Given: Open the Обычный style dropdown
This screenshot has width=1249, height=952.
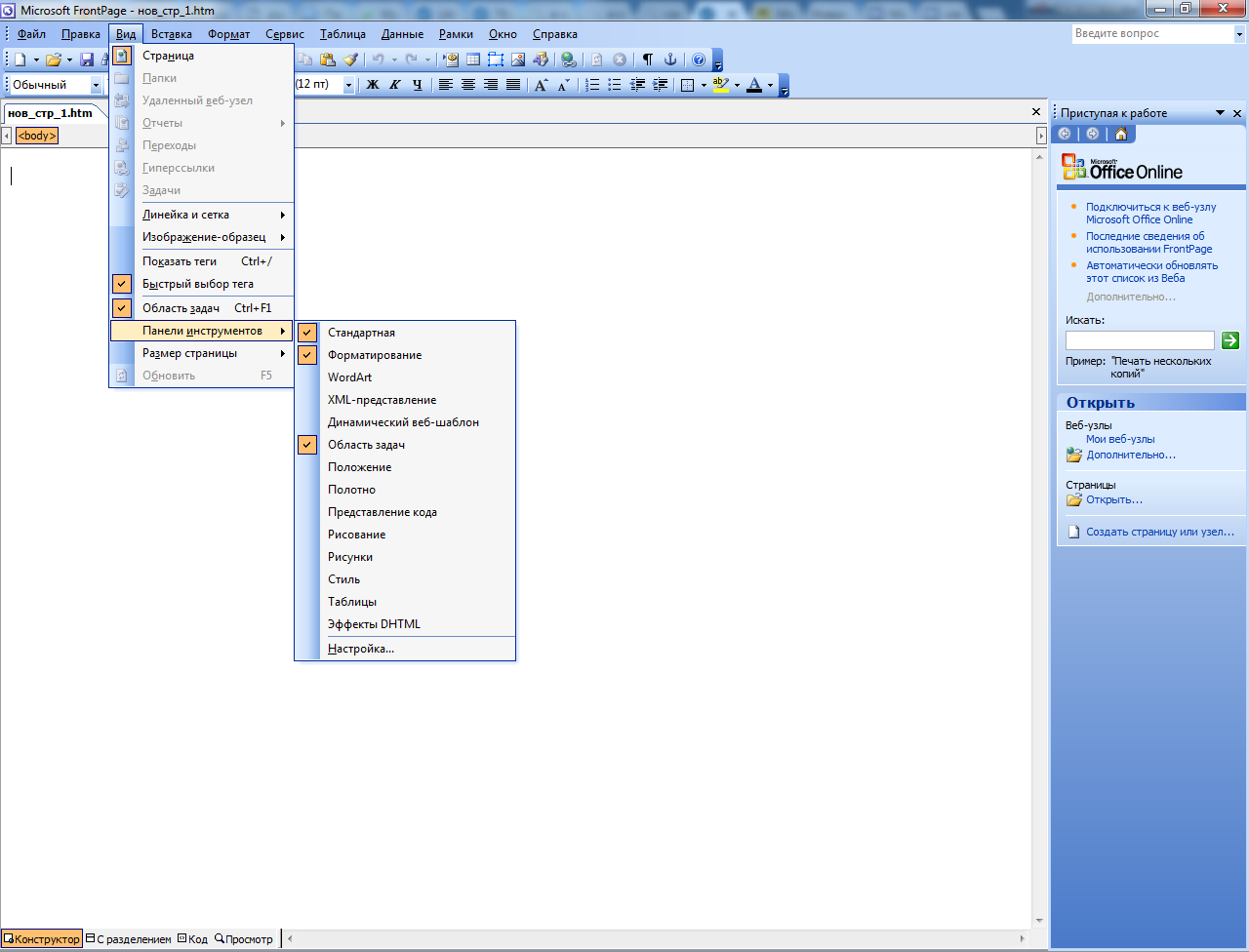Looking at the screenshot, I should coord(96,85).
